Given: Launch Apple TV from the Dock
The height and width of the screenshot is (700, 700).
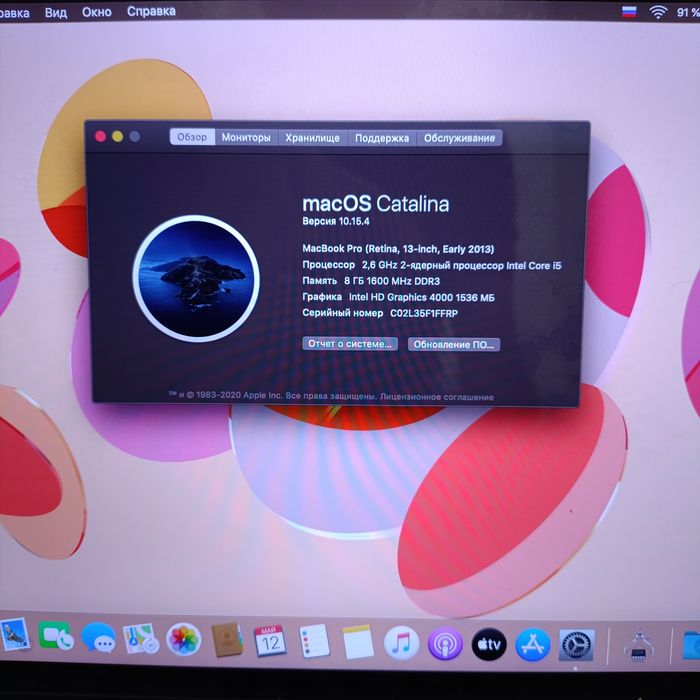Looking at the screenshot, I should pyautogui.click(x=489, y=644).
